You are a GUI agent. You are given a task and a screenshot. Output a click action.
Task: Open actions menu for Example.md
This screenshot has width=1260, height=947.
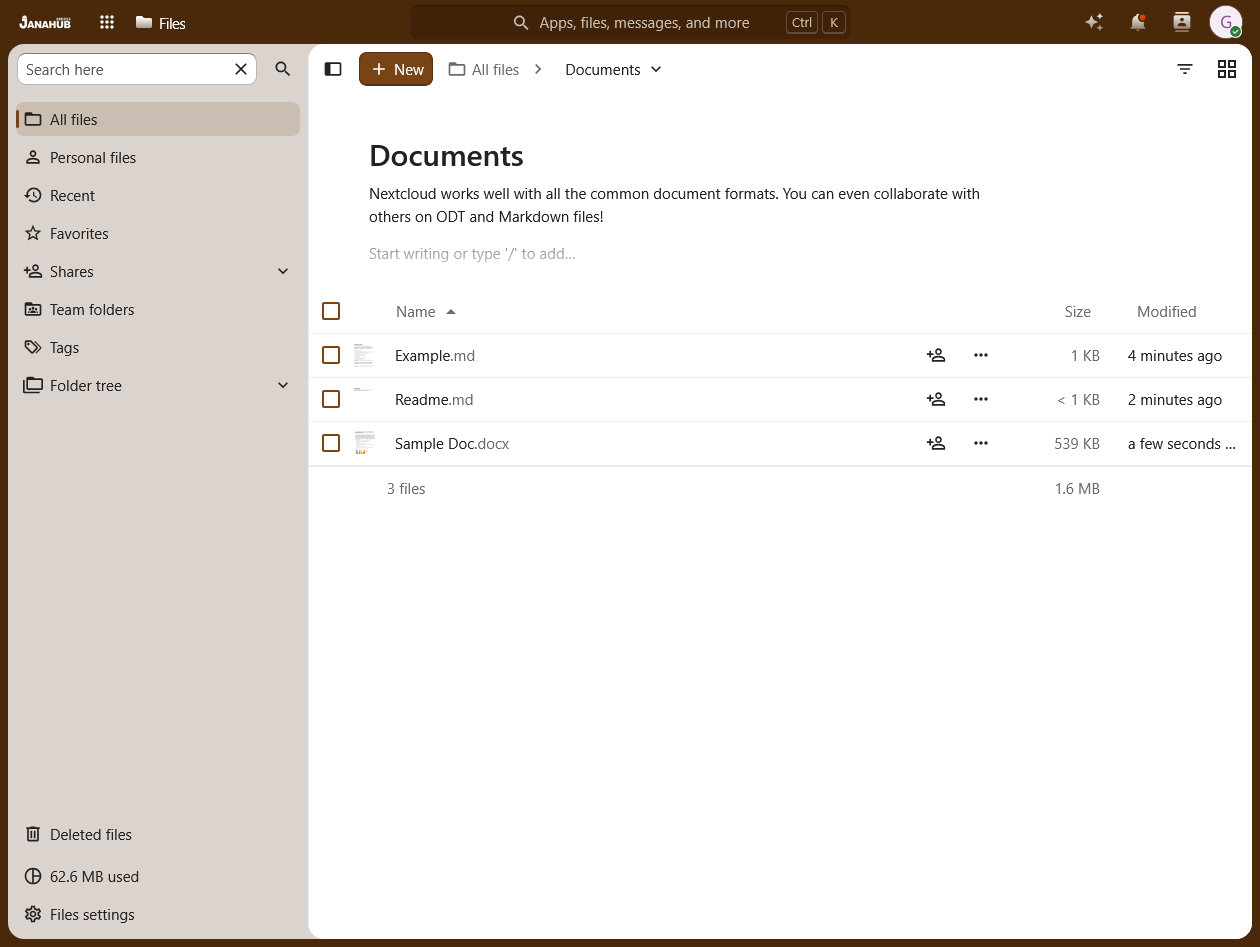point(981,355)
